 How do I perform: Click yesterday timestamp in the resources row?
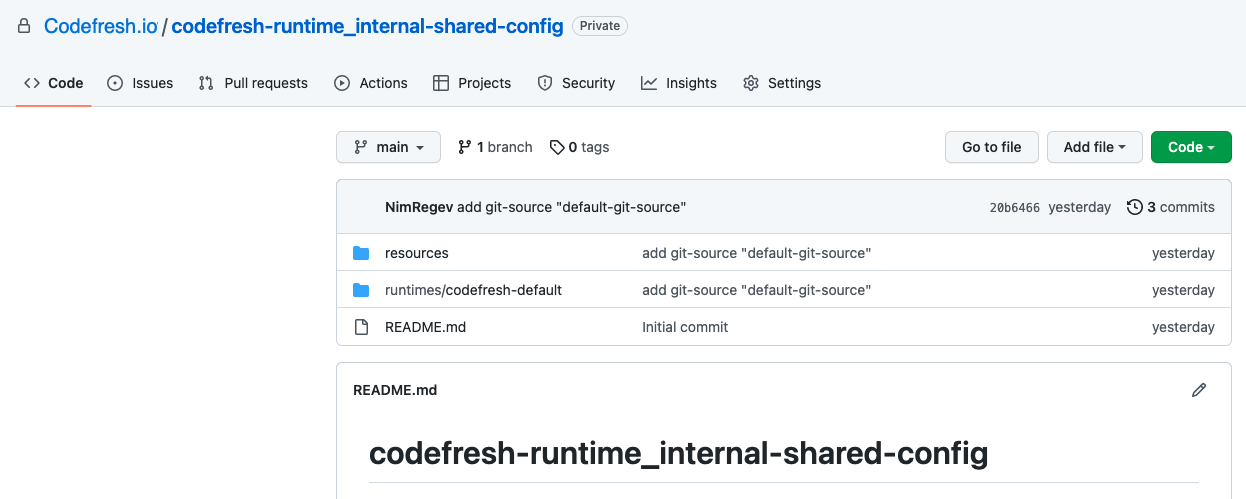click(x=1183, y=253)
